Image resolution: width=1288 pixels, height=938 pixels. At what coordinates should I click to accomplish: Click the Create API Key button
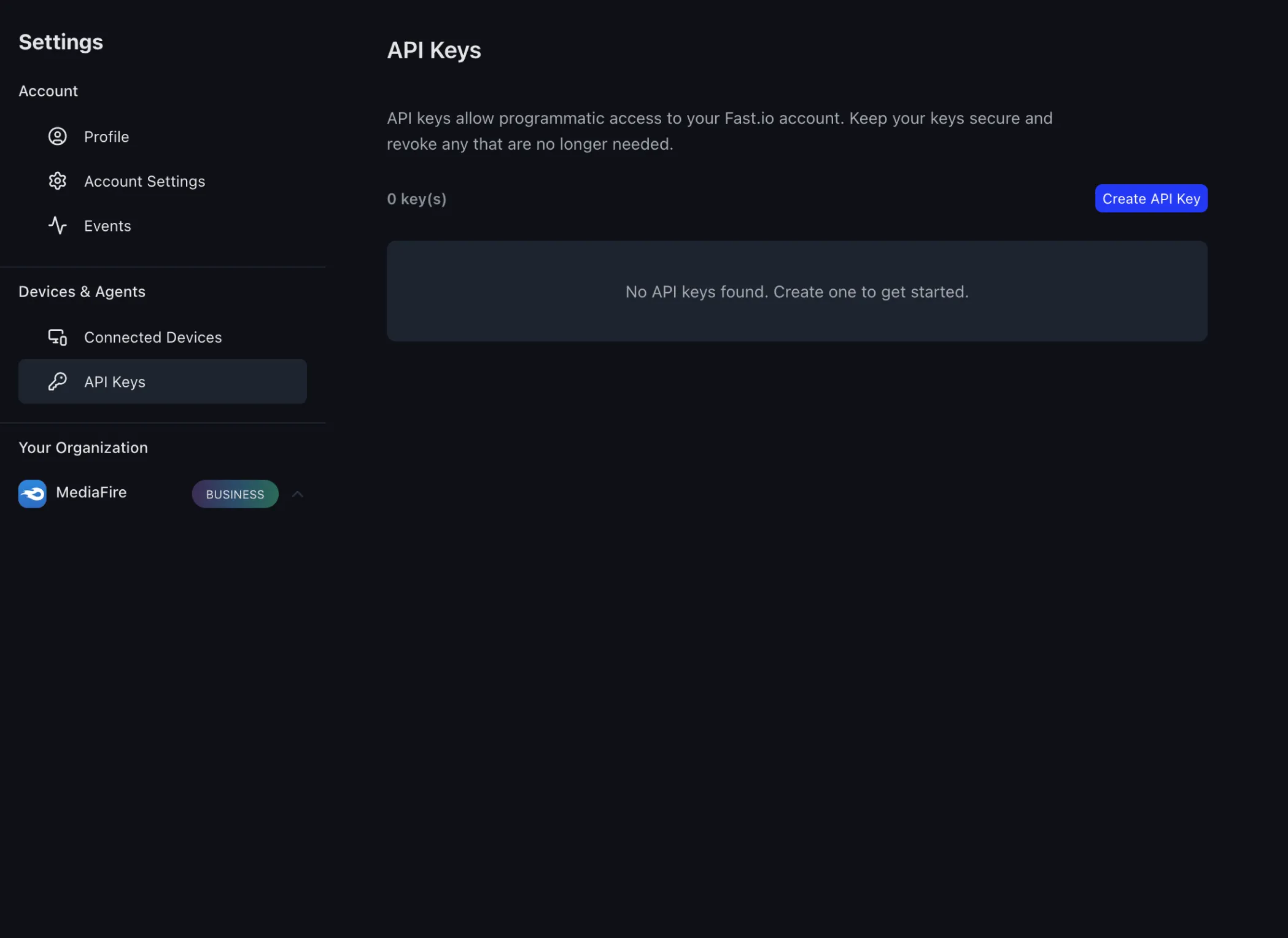coord(1150,198)
